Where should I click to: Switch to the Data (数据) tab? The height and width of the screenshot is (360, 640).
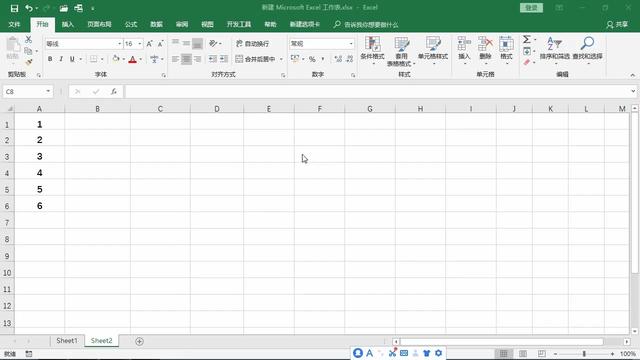156,24
